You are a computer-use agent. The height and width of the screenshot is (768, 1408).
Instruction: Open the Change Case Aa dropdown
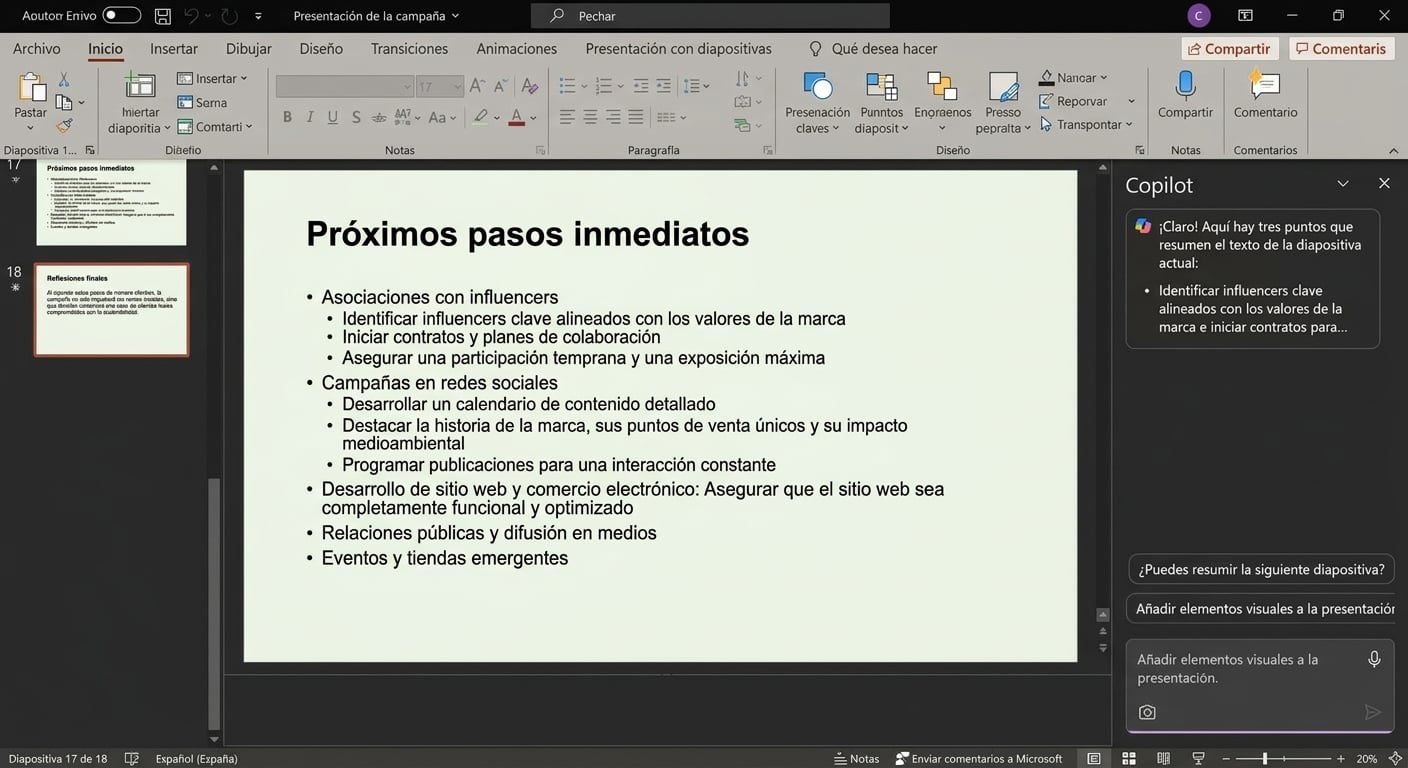click(x=441, y=117)
